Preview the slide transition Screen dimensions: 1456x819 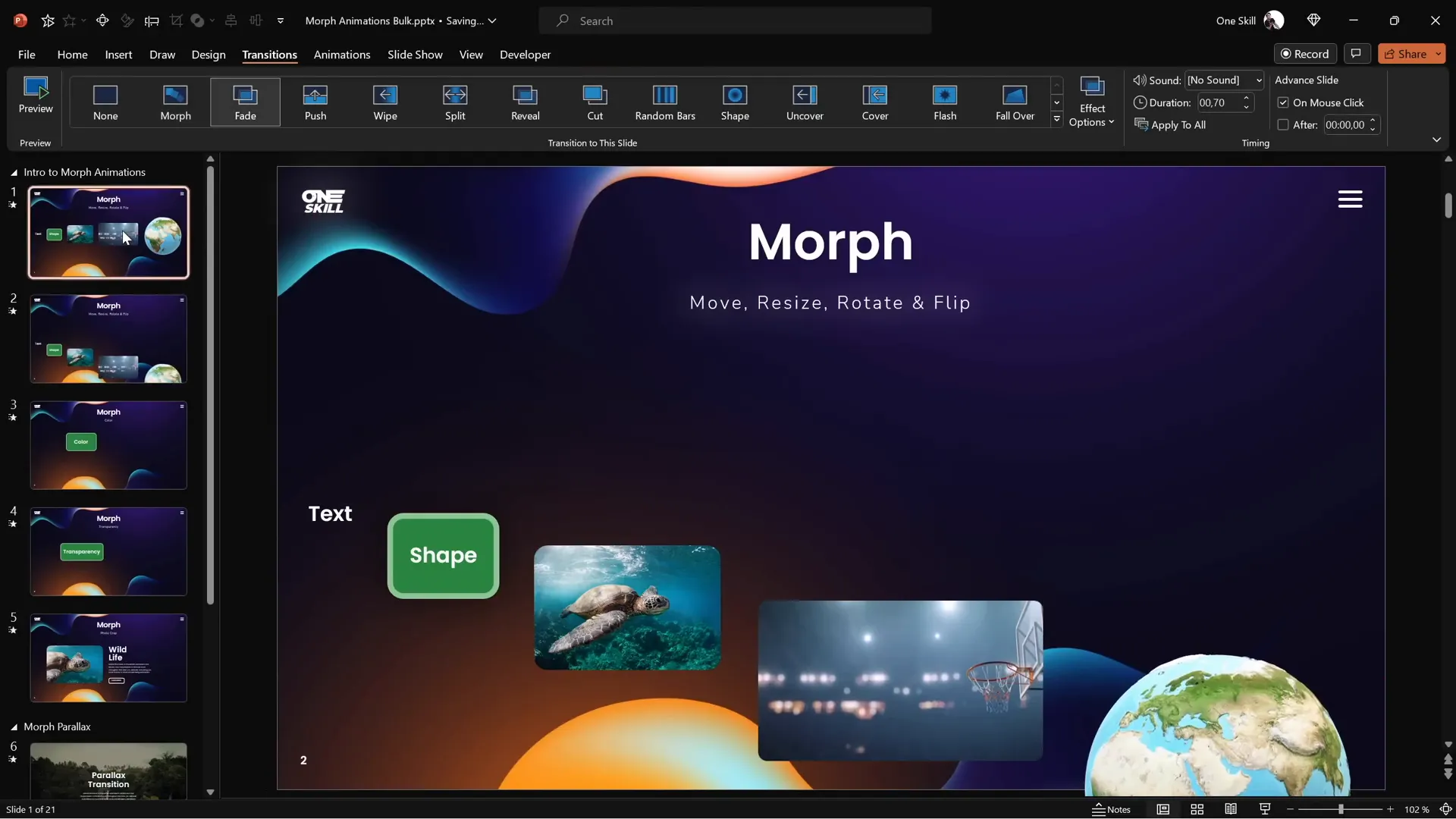tap(36, 96)
